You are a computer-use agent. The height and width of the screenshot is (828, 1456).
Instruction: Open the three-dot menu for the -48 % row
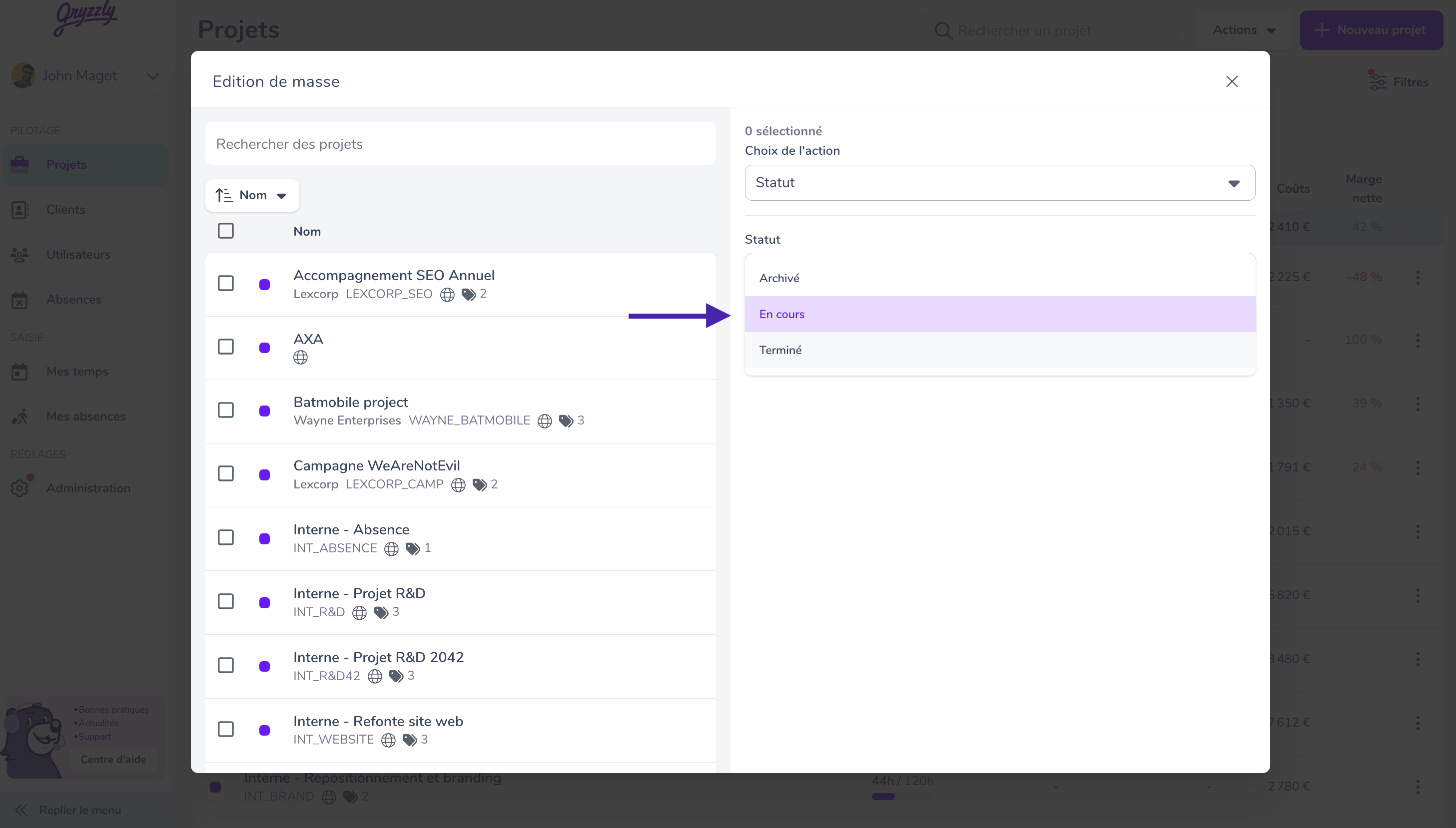(x=1418, y=278)
